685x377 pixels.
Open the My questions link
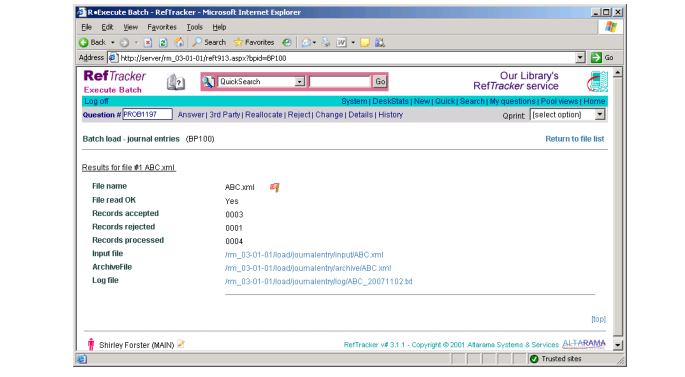click(512, 101)
